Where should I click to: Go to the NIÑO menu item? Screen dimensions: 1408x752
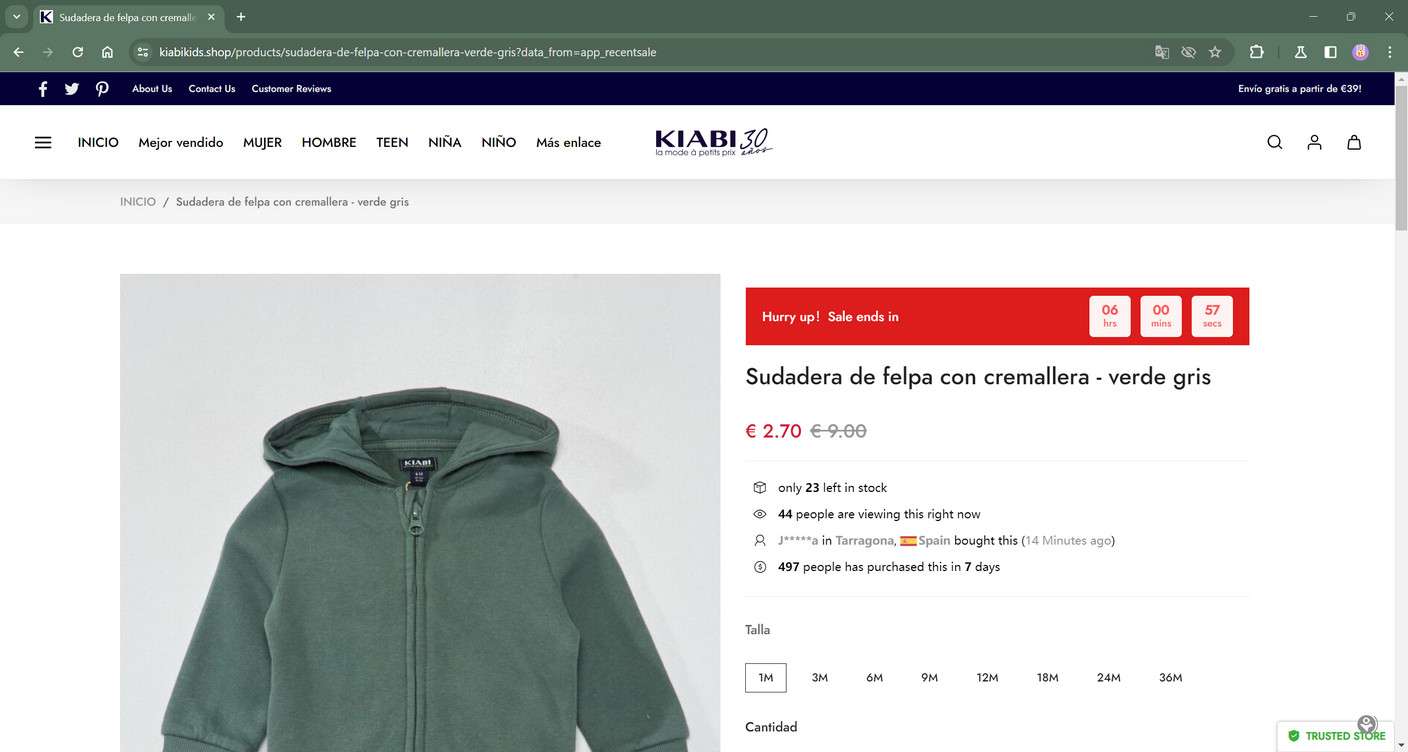[499, 142]
